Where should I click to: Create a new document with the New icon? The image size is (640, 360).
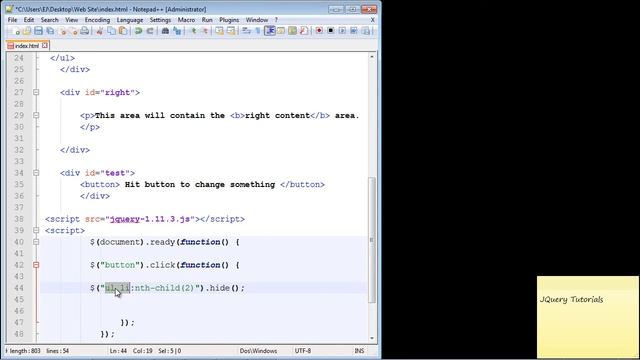point(16,31)
